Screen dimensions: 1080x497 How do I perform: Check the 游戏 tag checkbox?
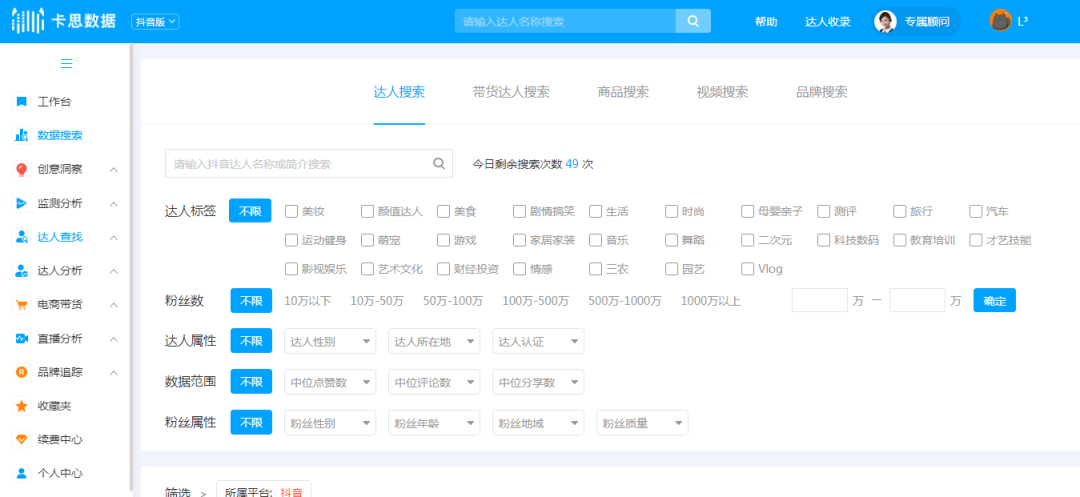tap(443, 240)
